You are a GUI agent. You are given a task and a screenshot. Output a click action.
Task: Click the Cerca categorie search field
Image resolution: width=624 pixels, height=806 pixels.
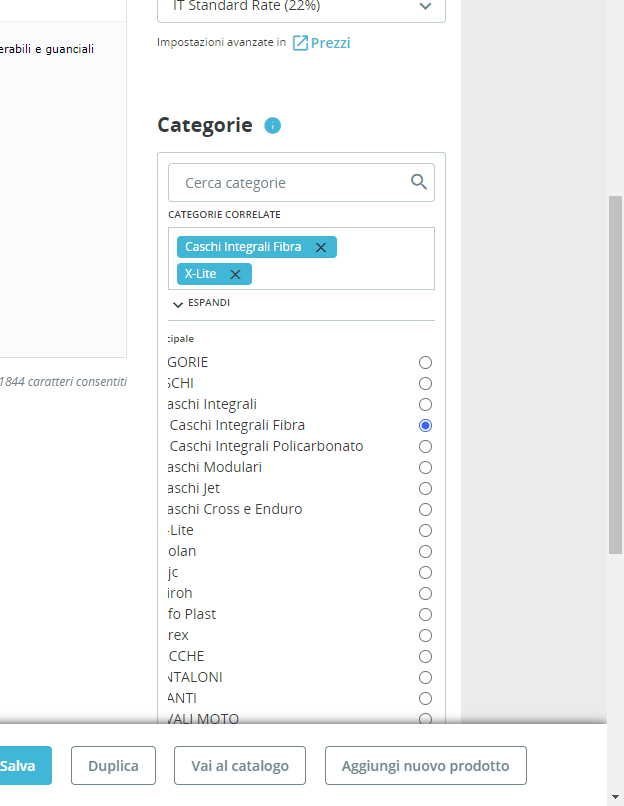pos(290,183)
